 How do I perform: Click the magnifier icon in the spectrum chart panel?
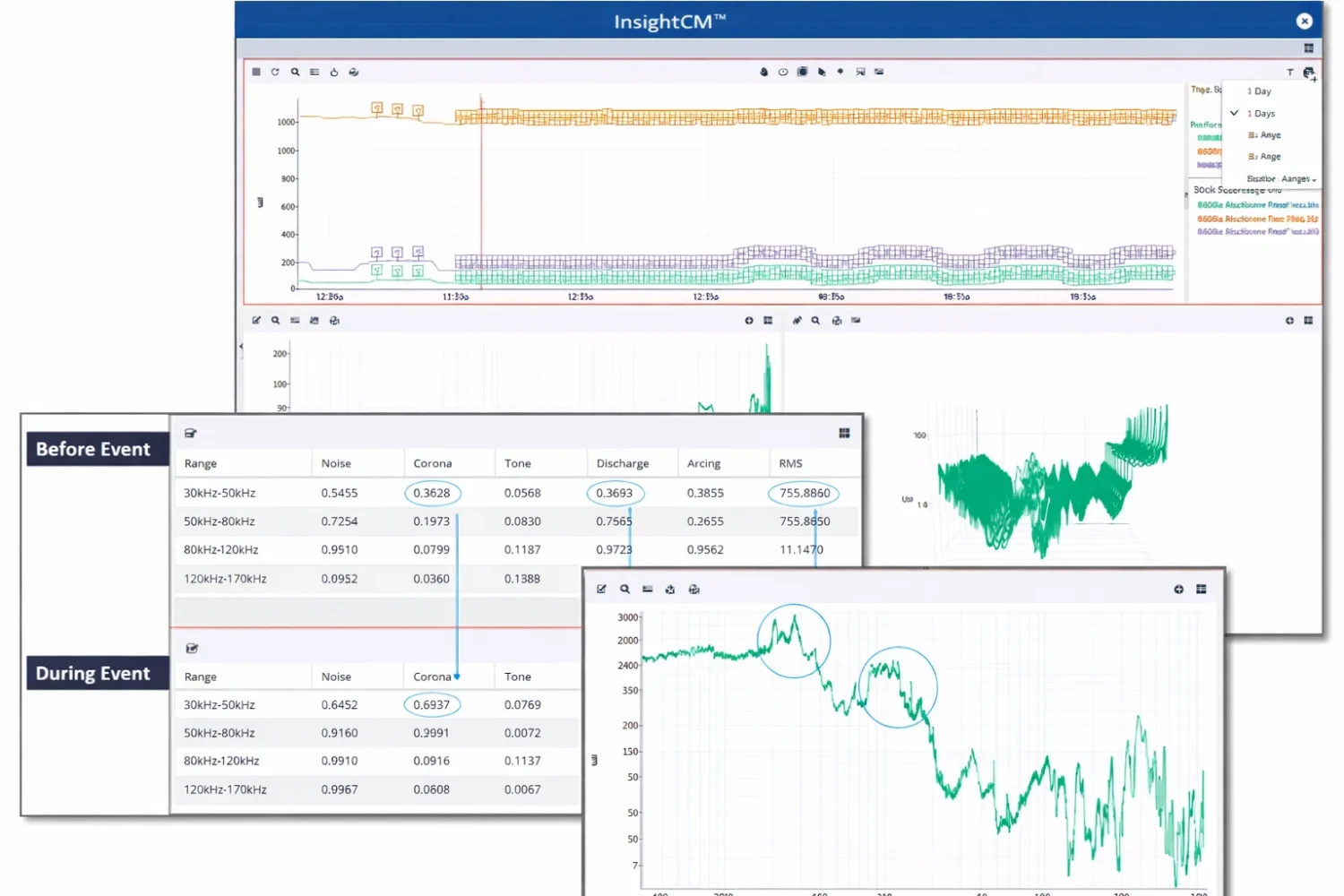click(x=625, y=590)
